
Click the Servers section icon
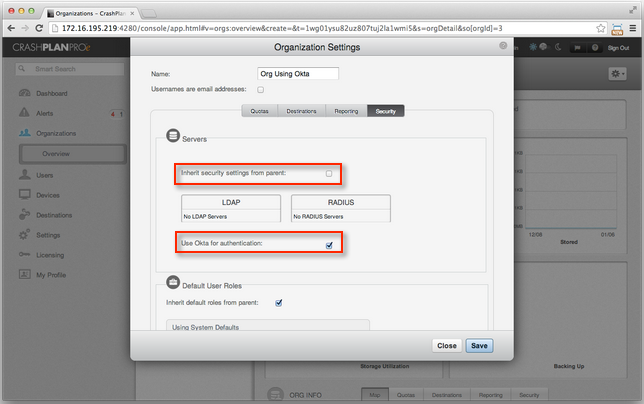[173, 135]
